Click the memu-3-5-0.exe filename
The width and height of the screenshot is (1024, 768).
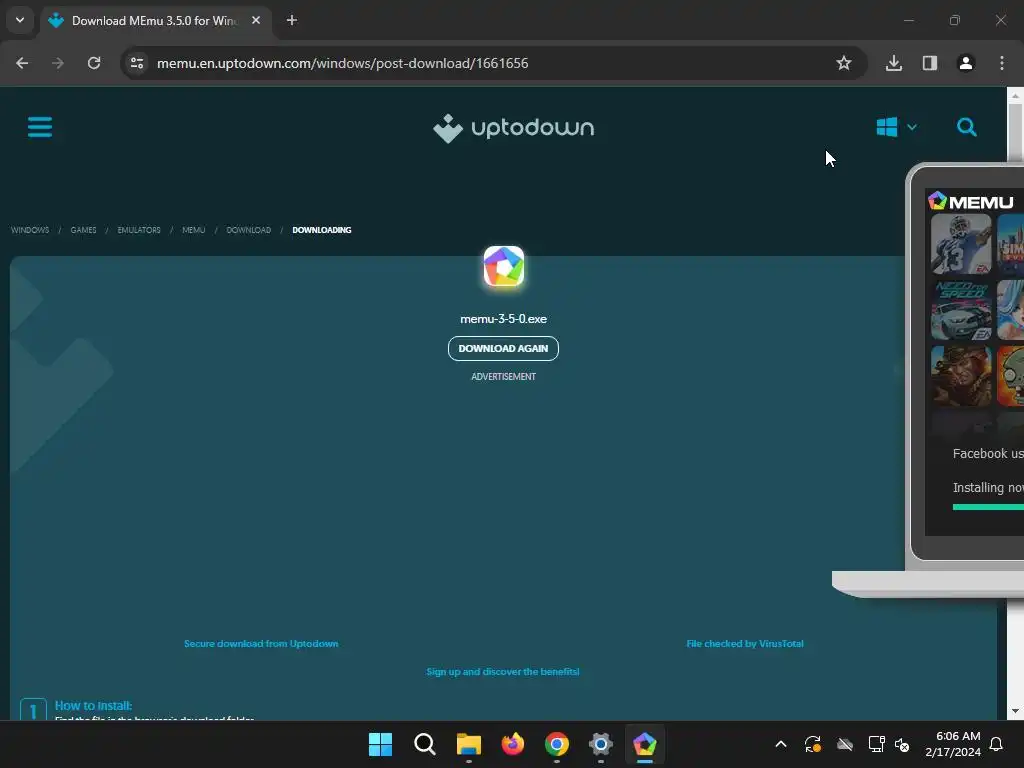point(504,319)
